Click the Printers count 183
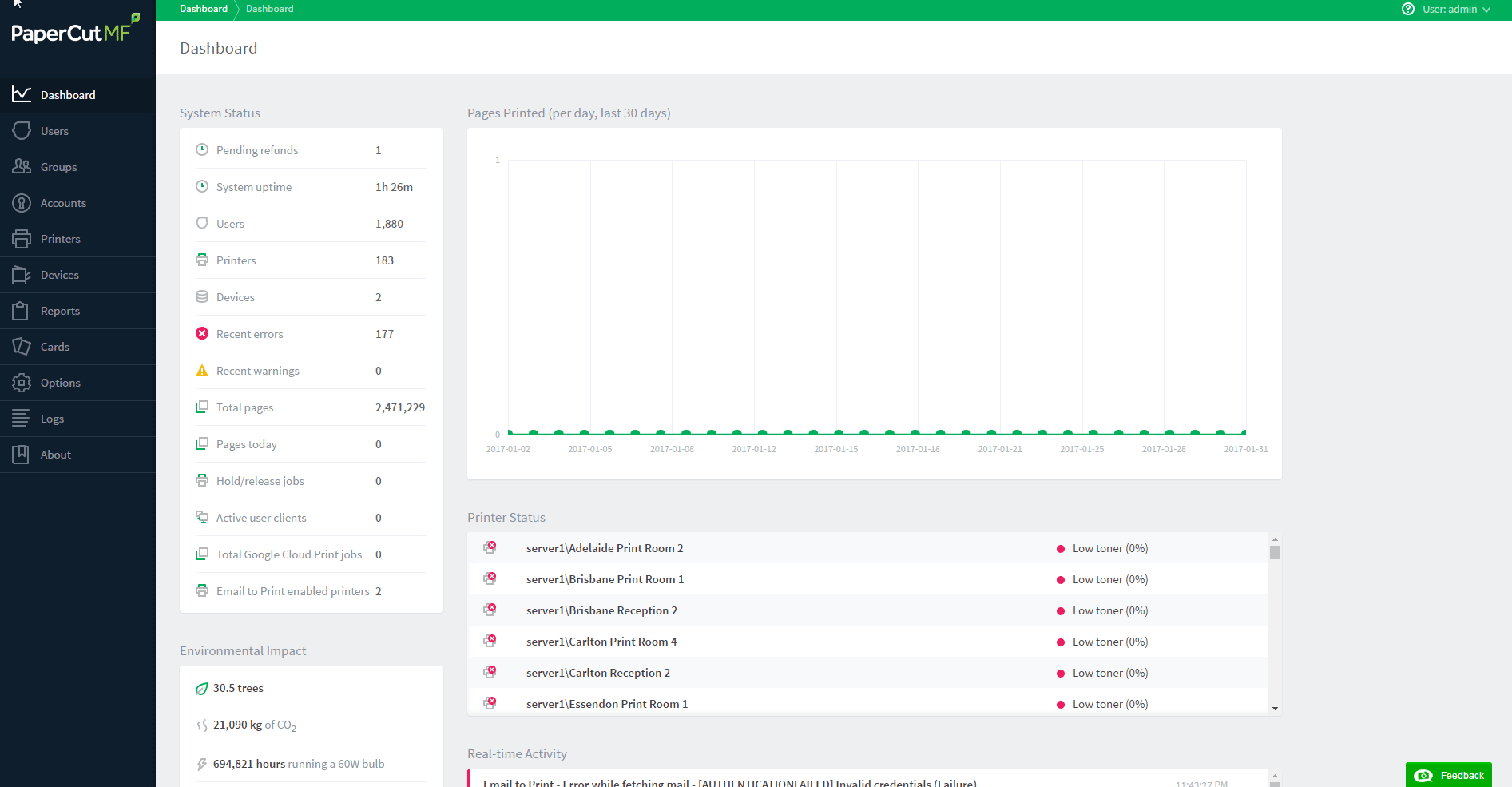The height and width of the screenshot is (787, 1512). [x=384, y=260]
